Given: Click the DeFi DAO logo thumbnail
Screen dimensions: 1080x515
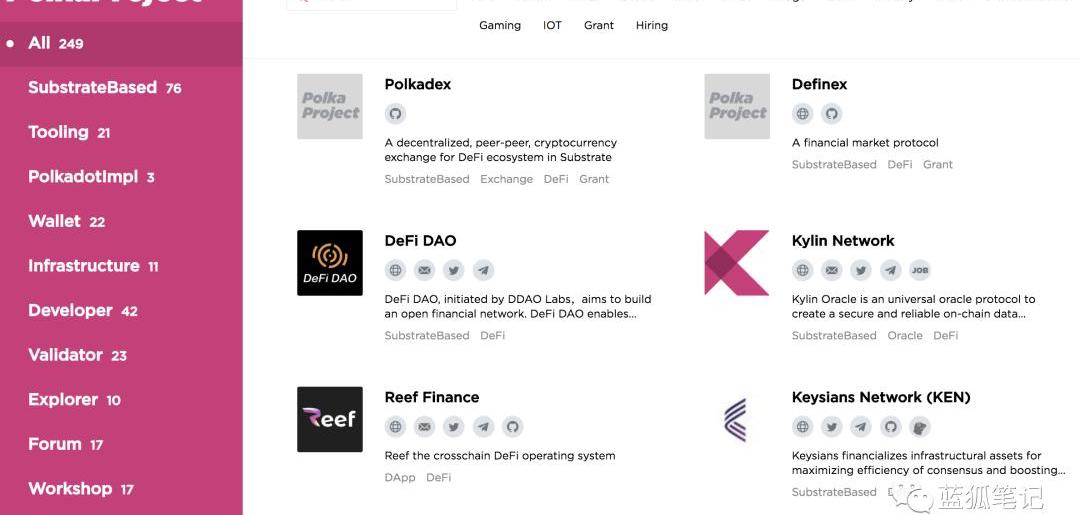Looking at the screenshot, I should click(x=330, y=263).
